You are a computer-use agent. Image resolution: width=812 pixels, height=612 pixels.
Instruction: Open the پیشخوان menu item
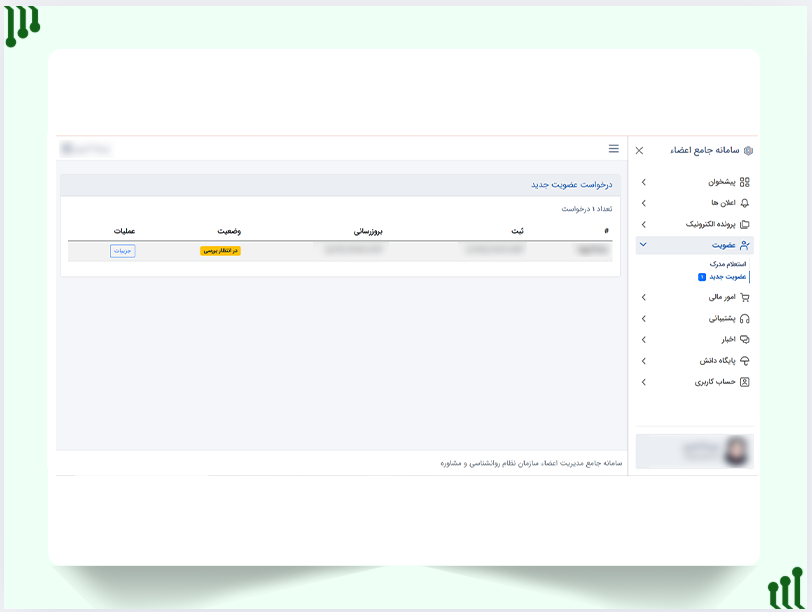(x=694, y=182)
